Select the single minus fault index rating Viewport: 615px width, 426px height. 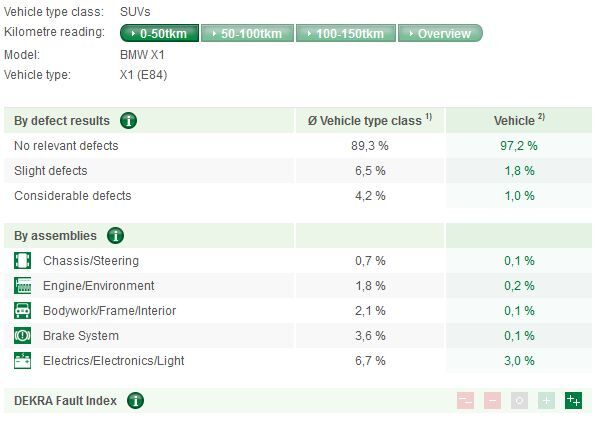click(492, 401)
